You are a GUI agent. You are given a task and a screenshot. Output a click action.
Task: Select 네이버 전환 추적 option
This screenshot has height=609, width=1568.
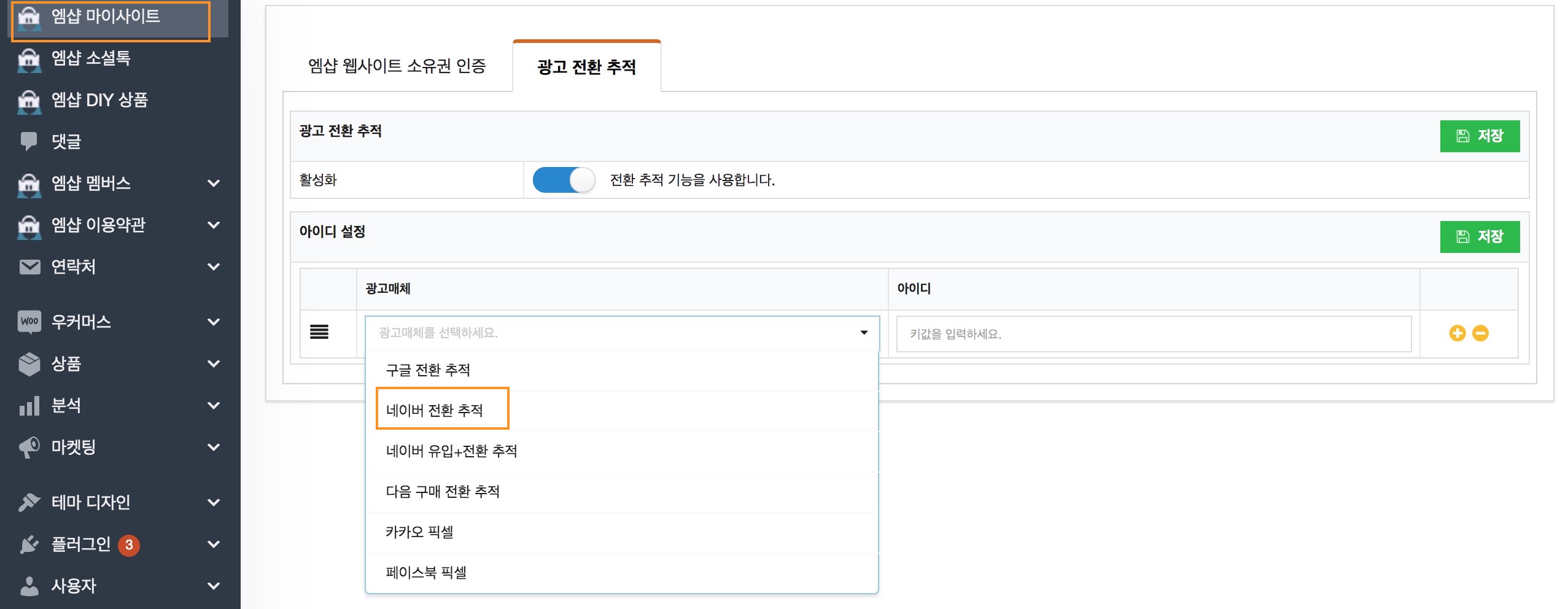[435, 410]
